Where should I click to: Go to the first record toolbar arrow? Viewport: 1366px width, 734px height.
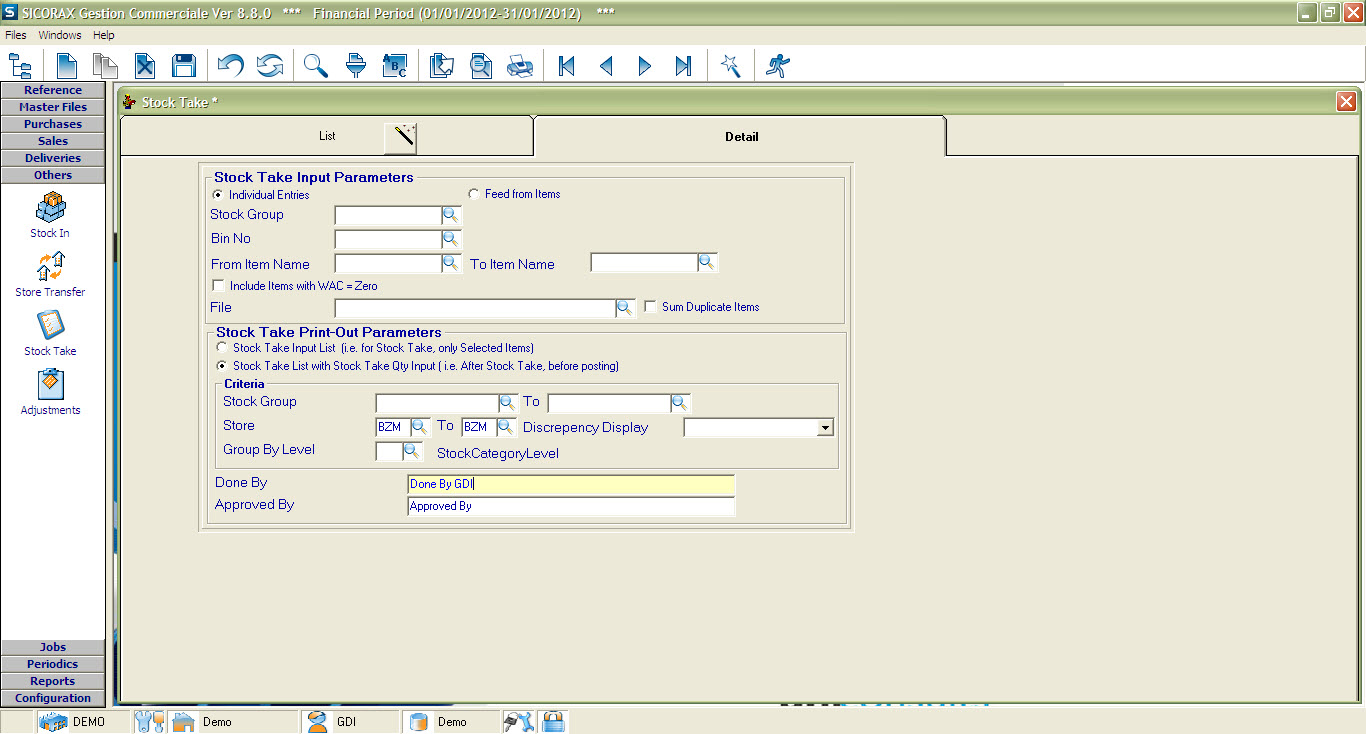click(567, 66)
